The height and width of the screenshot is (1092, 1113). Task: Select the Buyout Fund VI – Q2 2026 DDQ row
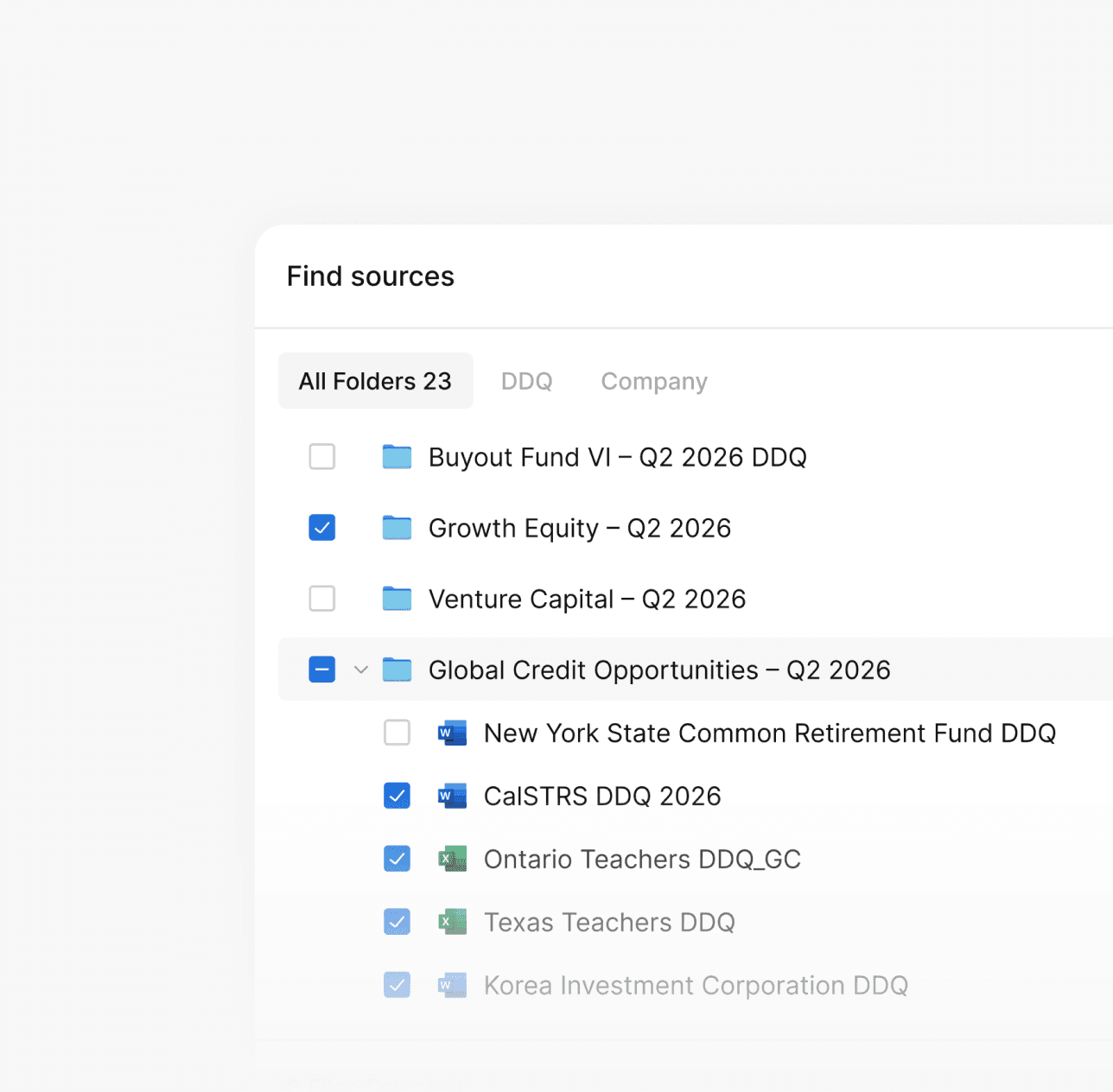point(696,457)
